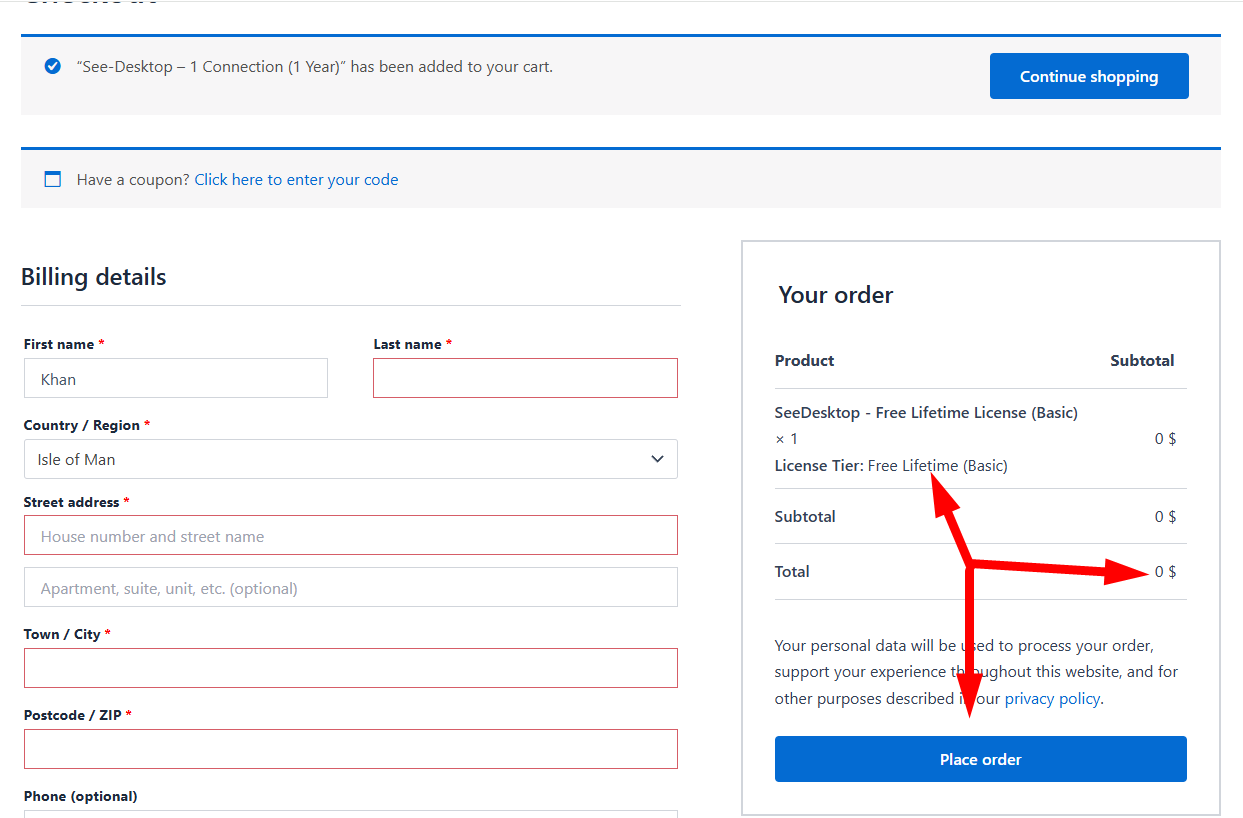Click the coupon notice window icon
The height and width of the screenshot is (818, 1243).
[53, 179]
